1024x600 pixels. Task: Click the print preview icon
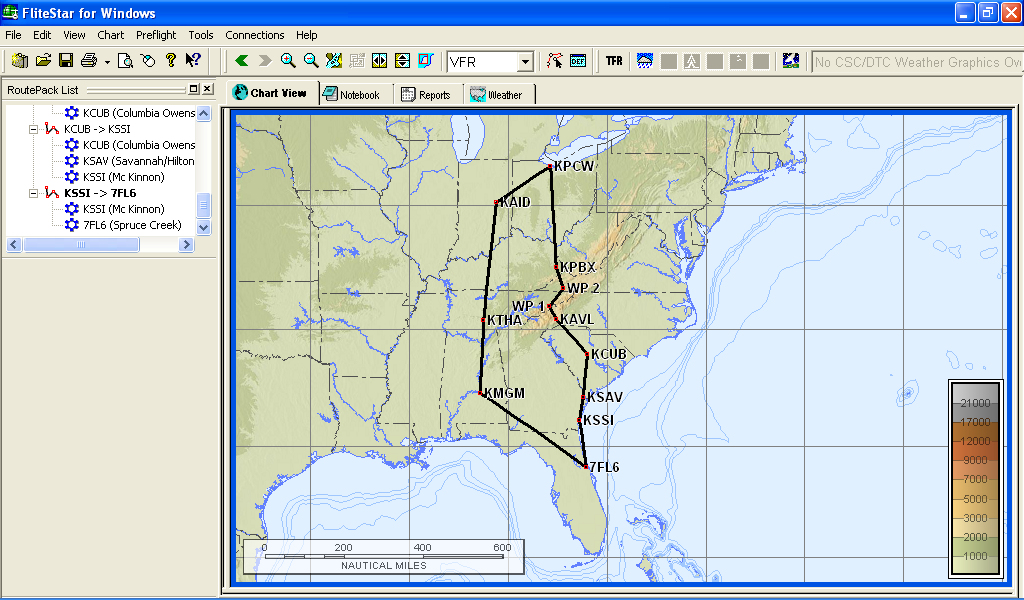click(126, 61)
